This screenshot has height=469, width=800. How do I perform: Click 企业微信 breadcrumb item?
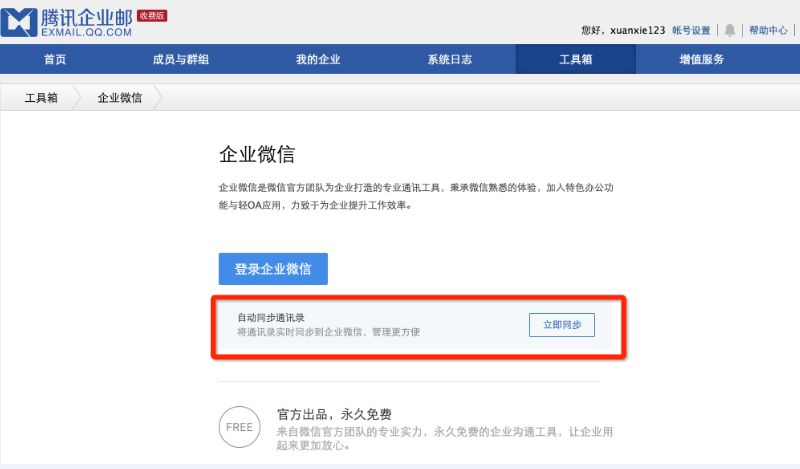click(119, 98)
